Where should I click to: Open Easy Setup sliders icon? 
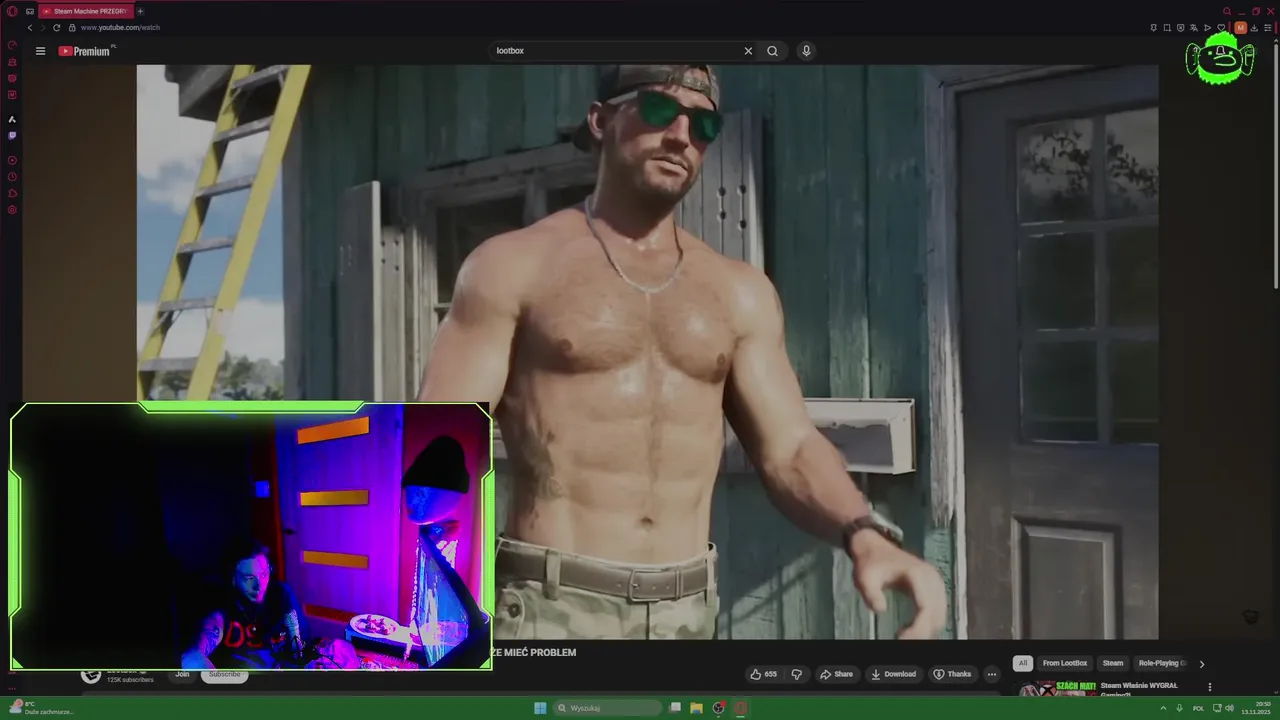pyautogui.click(x=1267, y=28)
